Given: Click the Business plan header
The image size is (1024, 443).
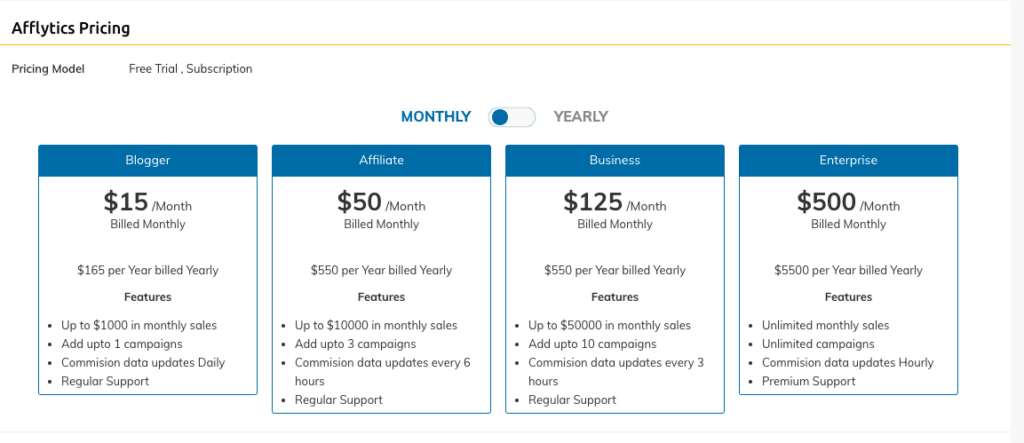Looking at the screenshot, I should tap(615, 160).
